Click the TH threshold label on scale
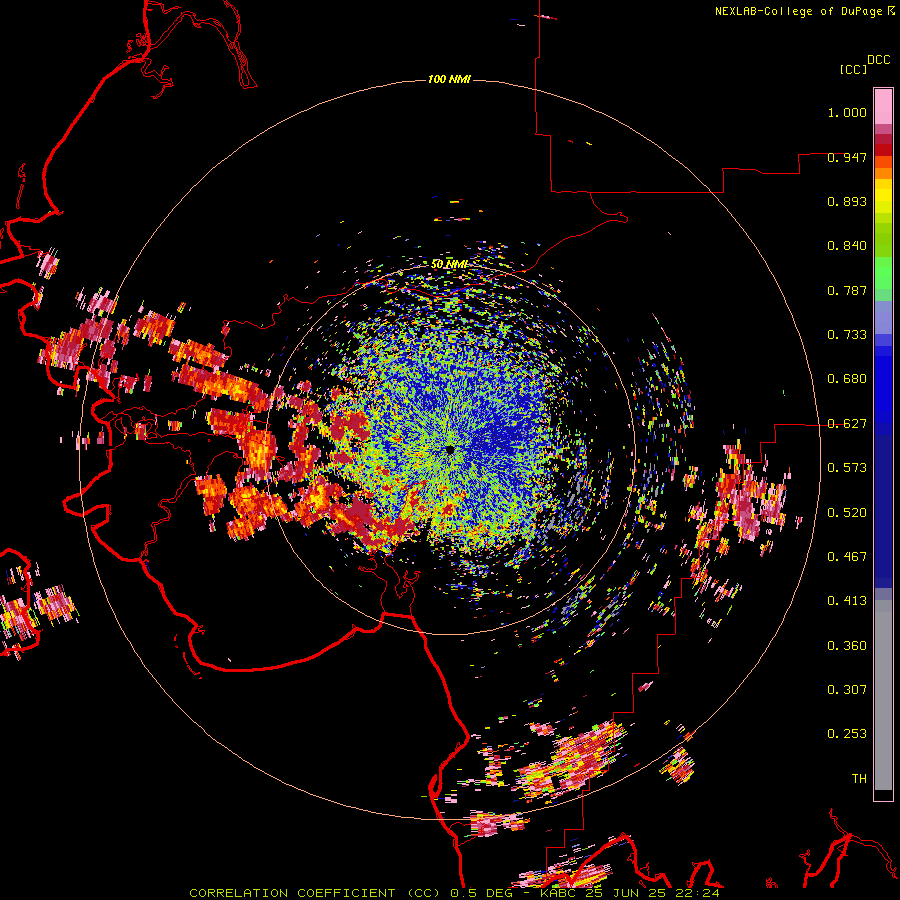Viewport: 900px width, 900px height. (859, 779)
